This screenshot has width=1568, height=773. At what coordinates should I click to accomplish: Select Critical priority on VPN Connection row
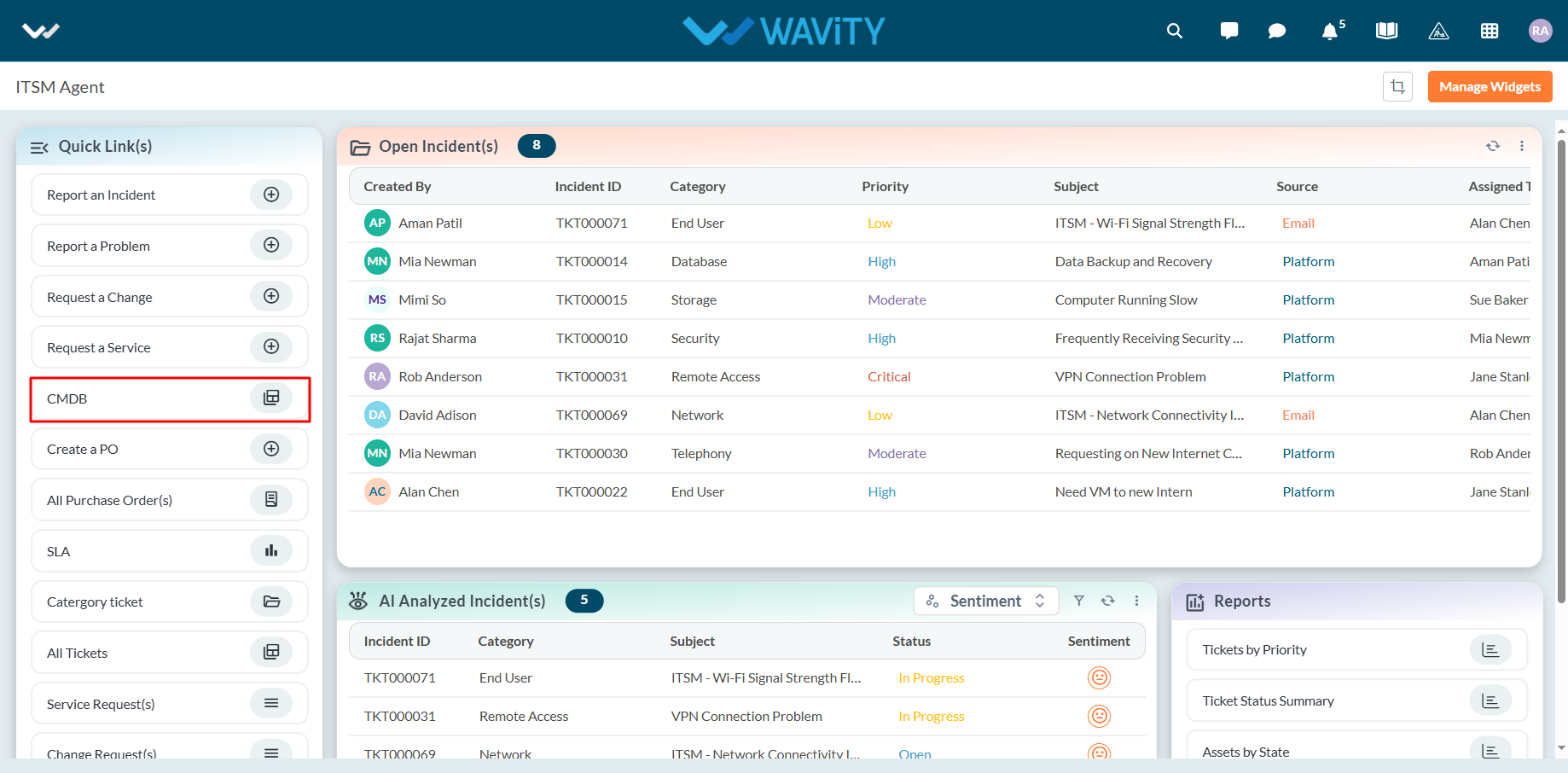pyautogui.click(x=889, y=376)
